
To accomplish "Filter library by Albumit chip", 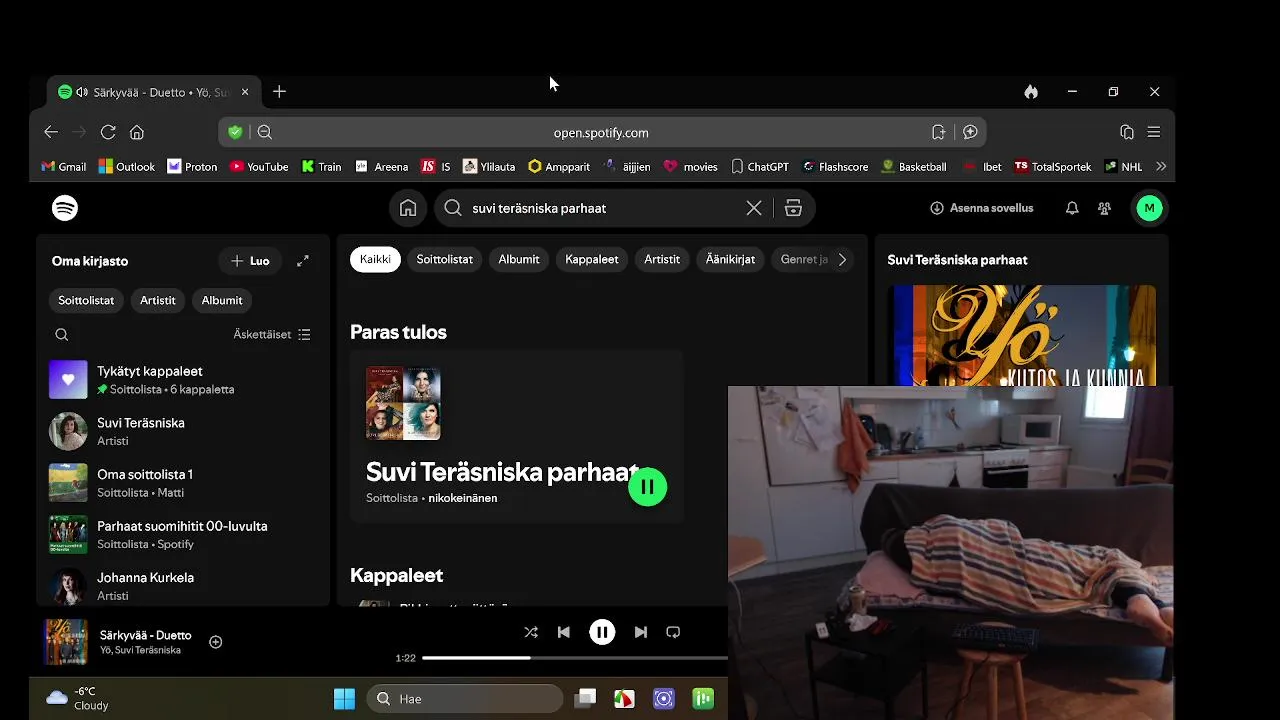I will pyautogui.click(x=222, y=300).
